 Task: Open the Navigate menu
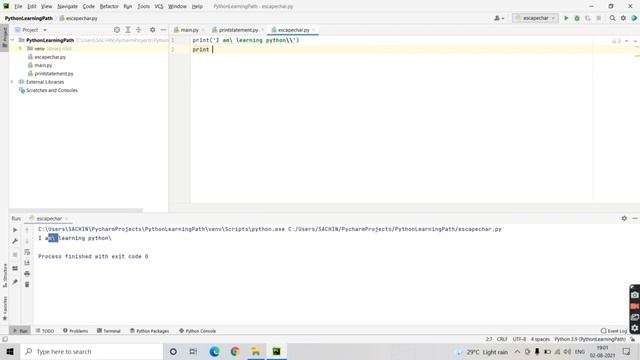tap(67, 7)
